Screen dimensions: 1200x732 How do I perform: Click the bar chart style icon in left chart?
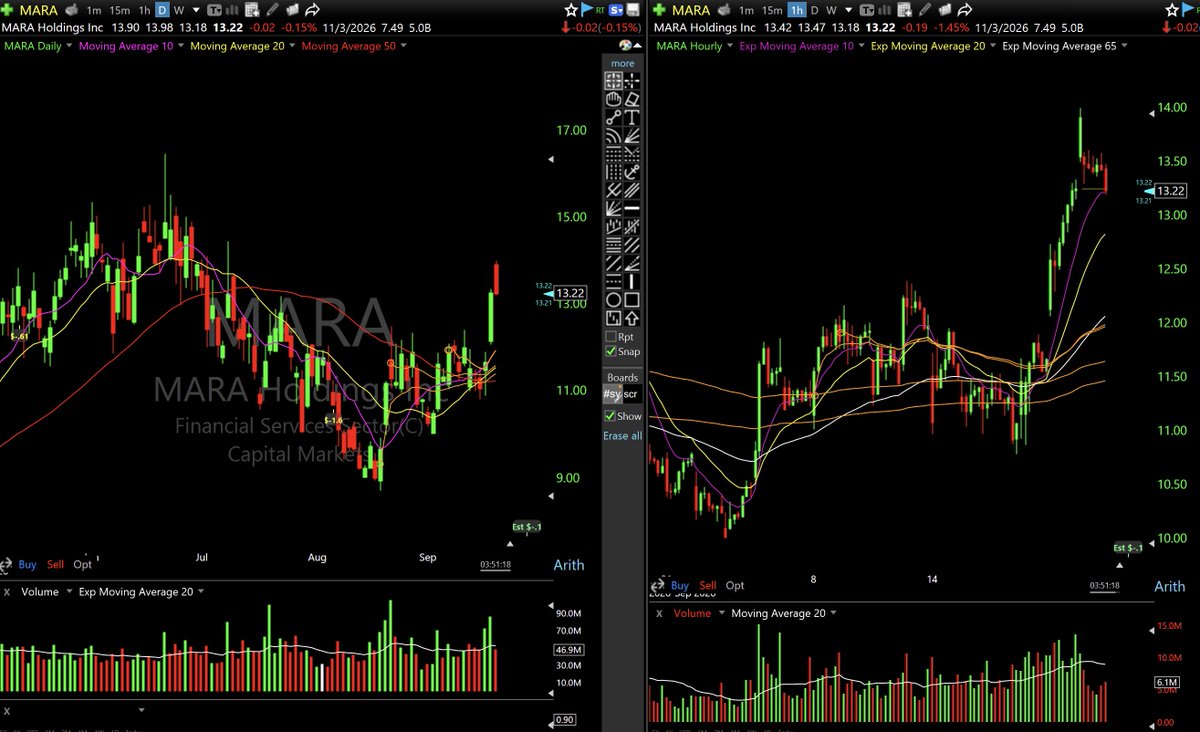[231, 10]
